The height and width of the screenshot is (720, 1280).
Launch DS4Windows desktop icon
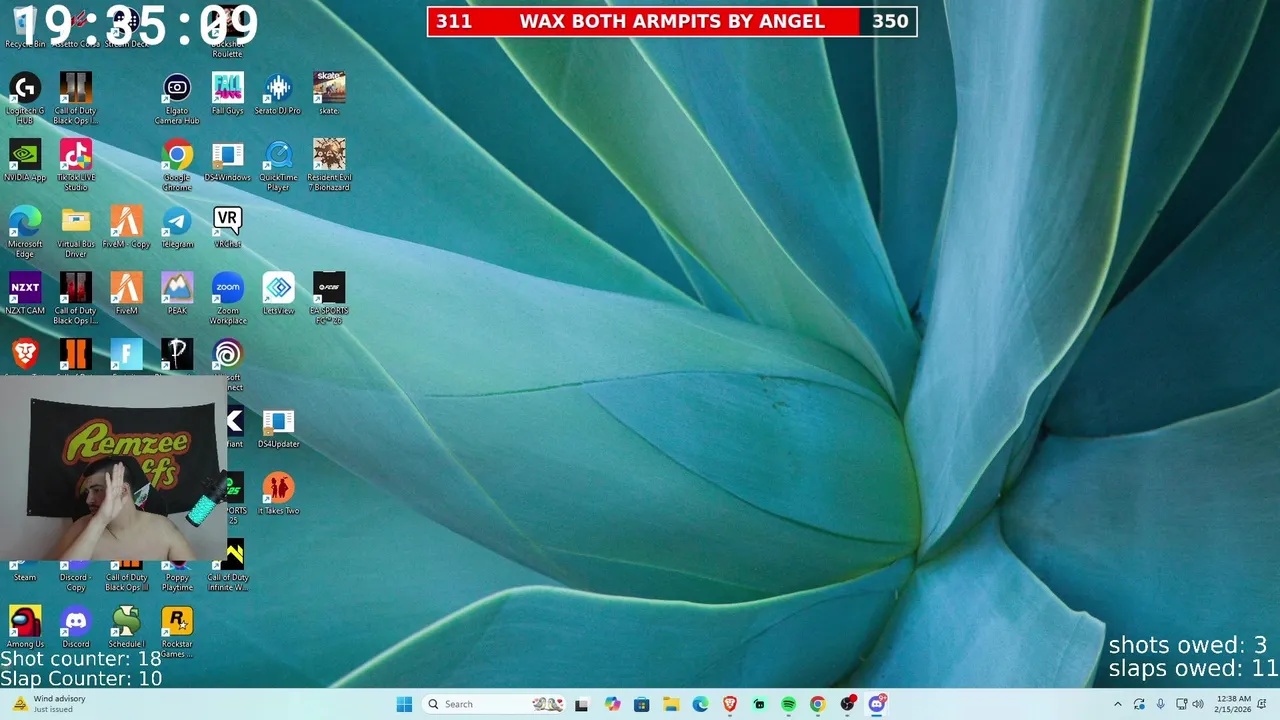pyautogui.click(x=227, y=160)
